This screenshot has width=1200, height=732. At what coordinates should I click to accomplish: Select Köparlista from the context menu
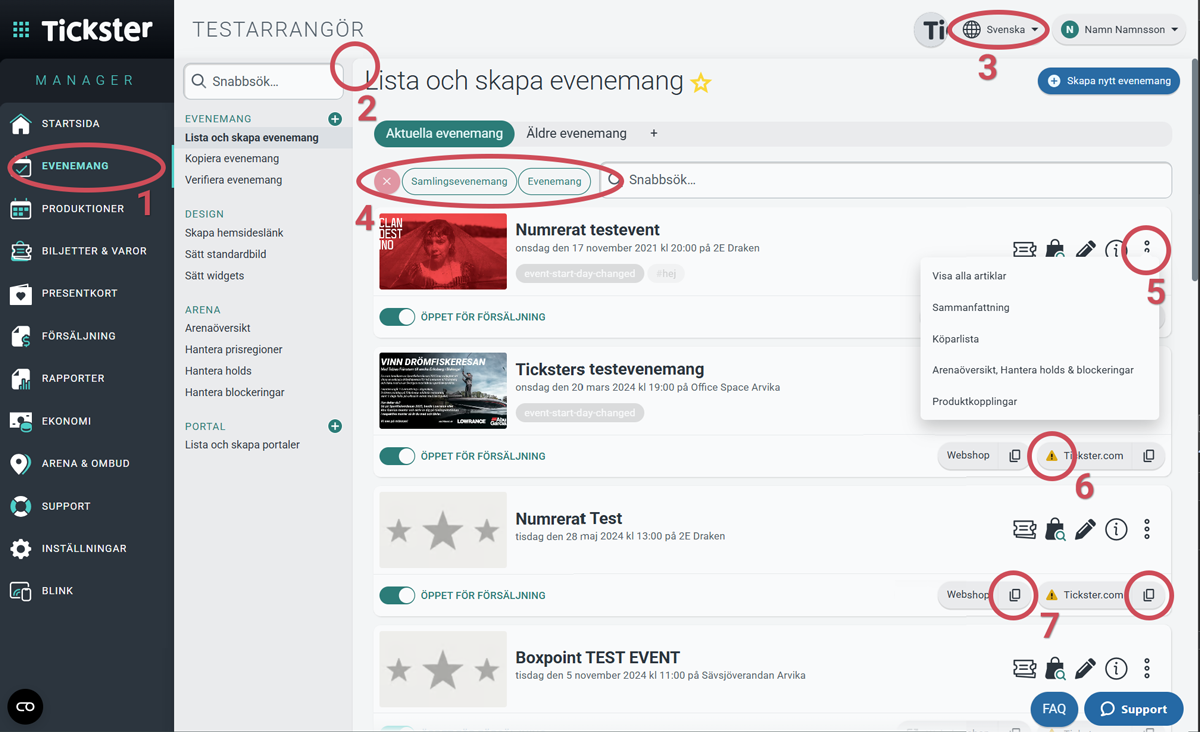pyautogui.click(x=955, y=339)
